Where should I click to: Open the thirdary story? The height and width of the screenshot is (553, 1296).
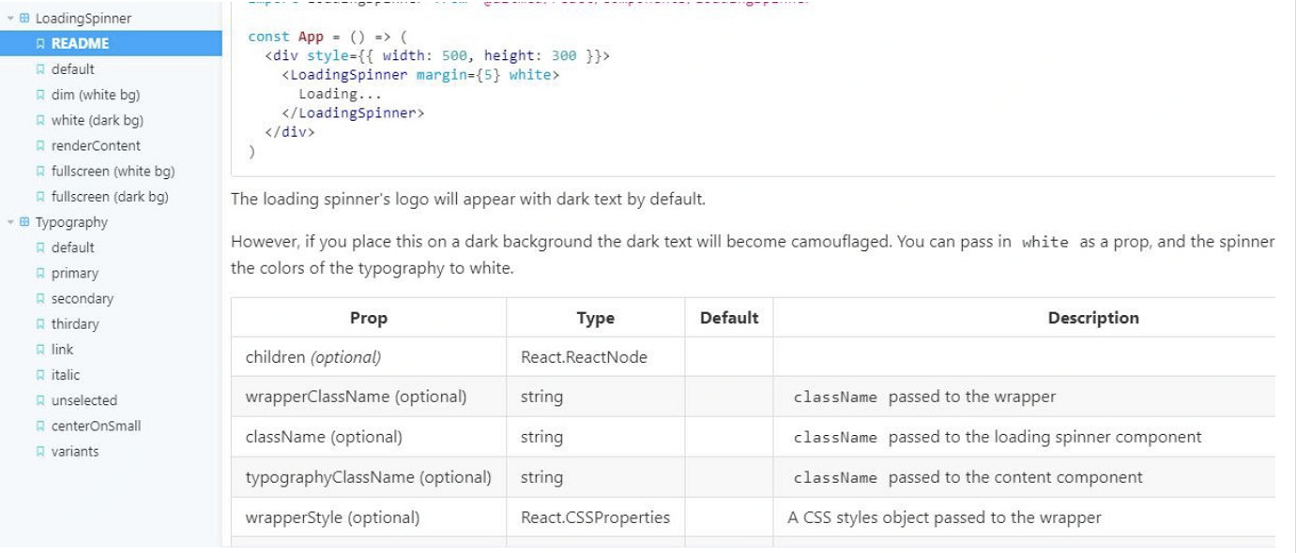pos(75,324)
